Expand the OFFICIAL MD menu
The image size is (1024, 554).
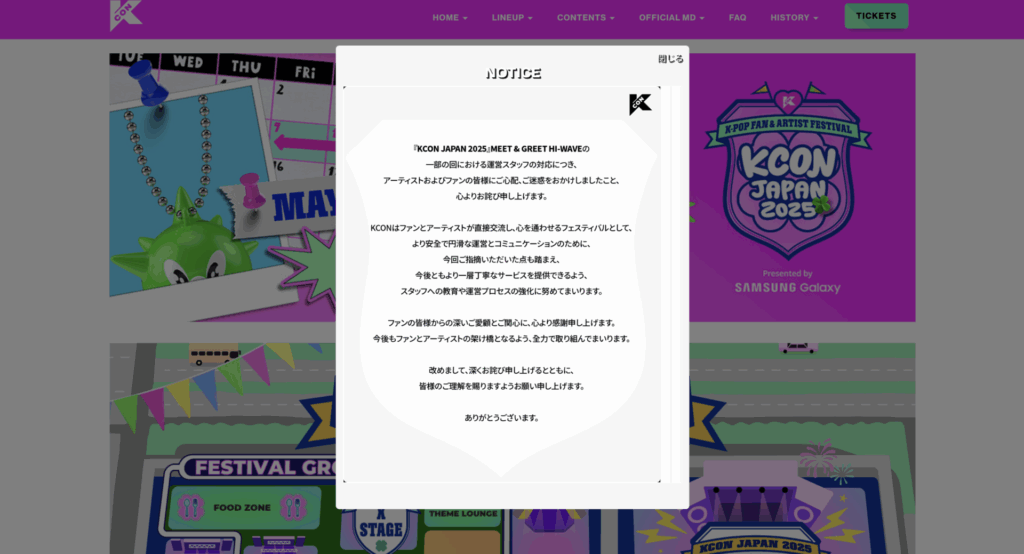pyautogui.click(x=671, y=18)
